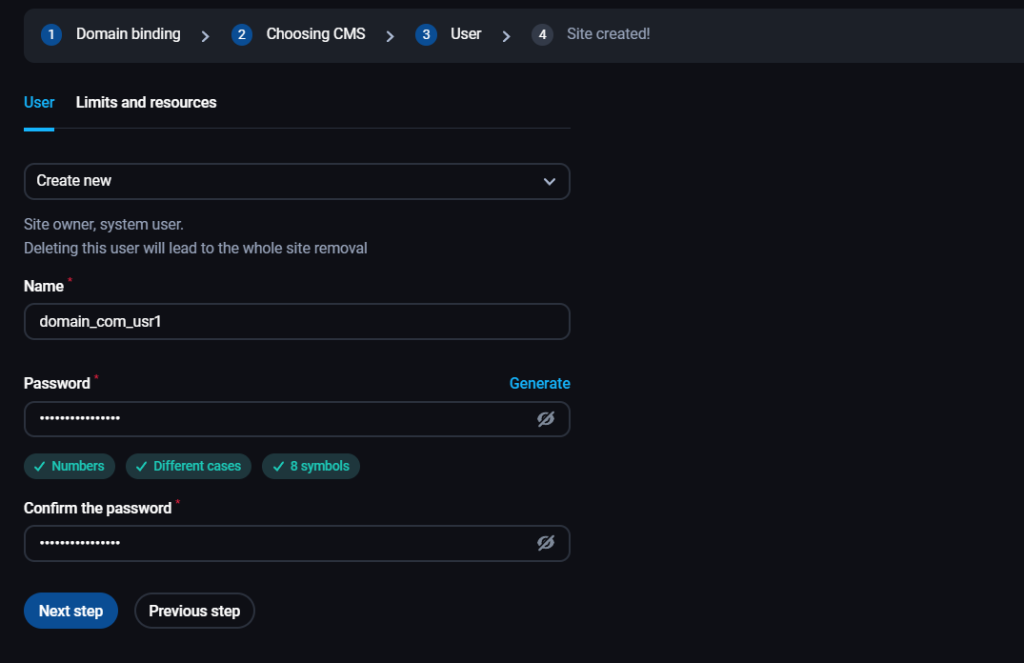Click the 8 symbols requirement badge
Screen dimensions: 1024x663
pyautogui.click(x=311, y=466)
